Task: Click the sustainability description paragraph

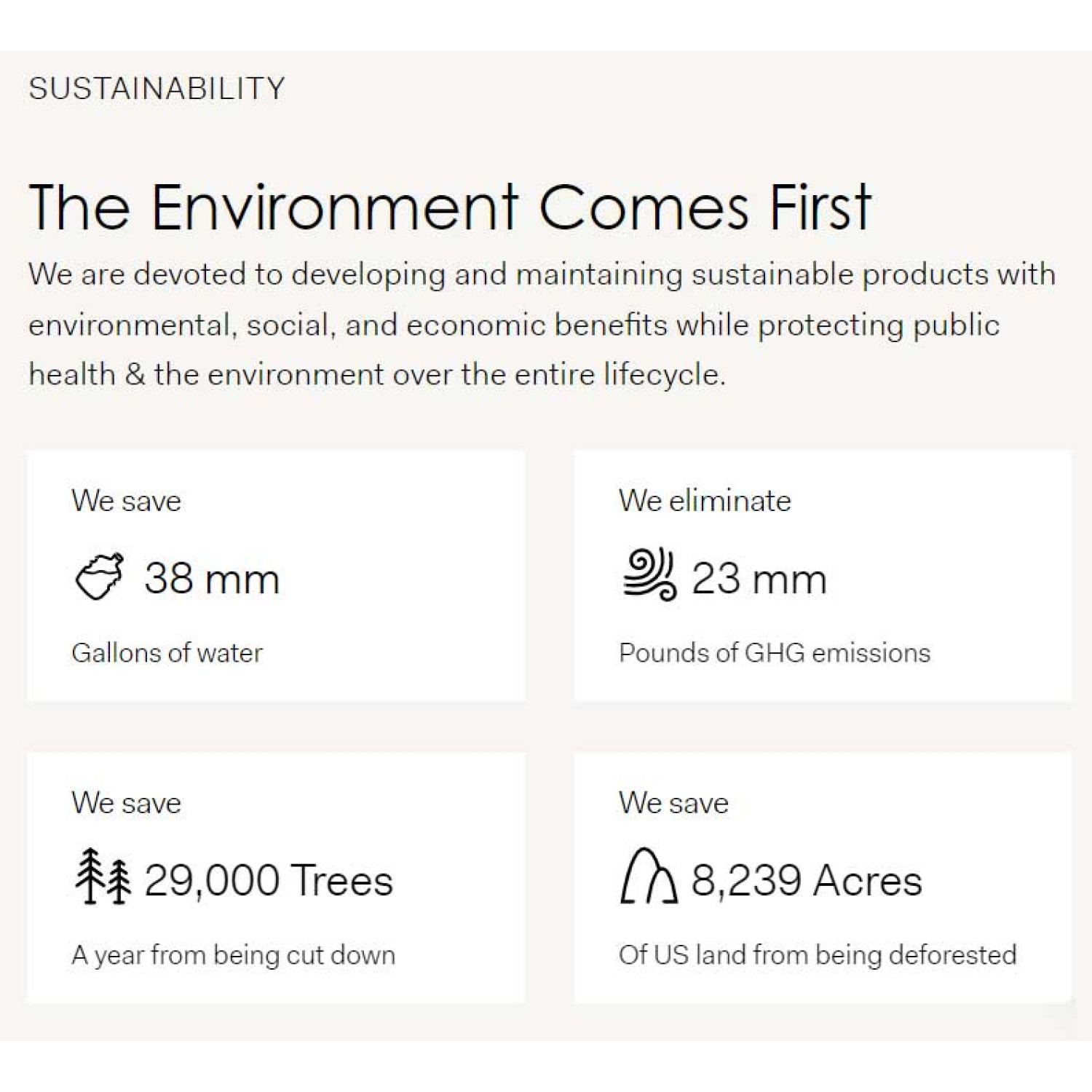Action: [542, 325]
